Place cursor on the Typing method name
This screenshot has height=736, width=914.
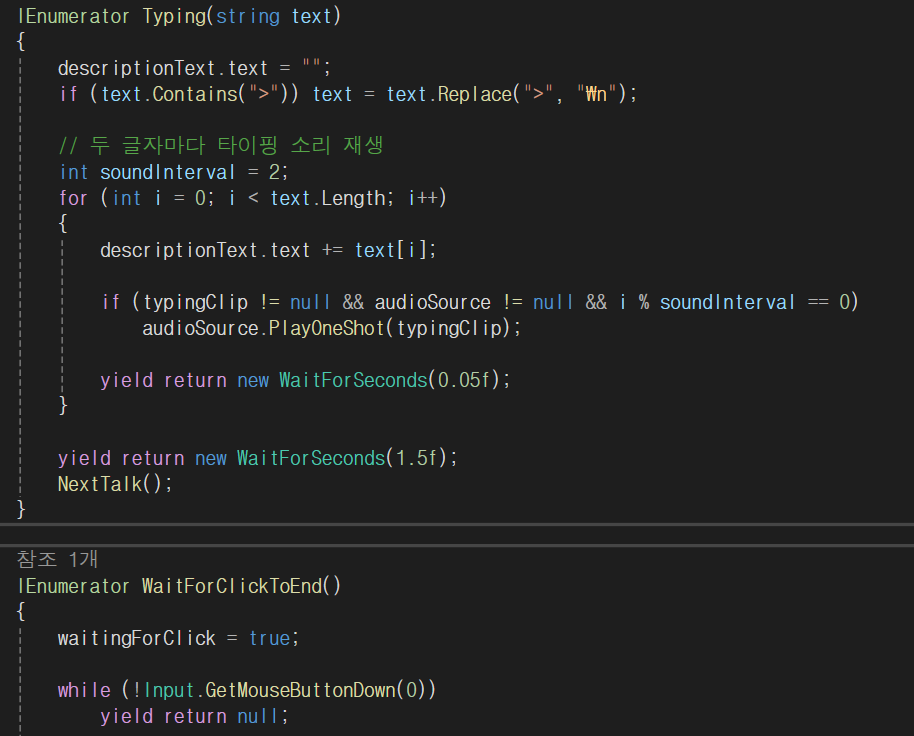pos(174,16)
